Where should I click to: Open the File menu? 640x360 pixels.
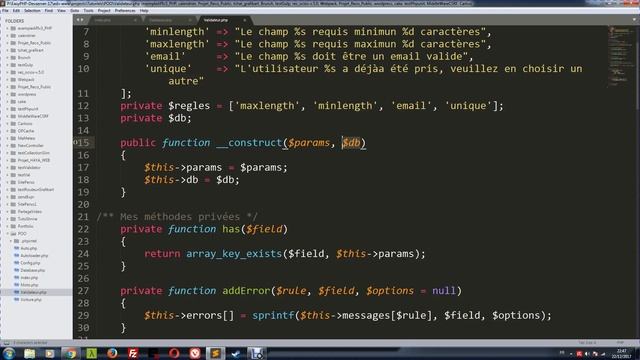coord(5,11)
